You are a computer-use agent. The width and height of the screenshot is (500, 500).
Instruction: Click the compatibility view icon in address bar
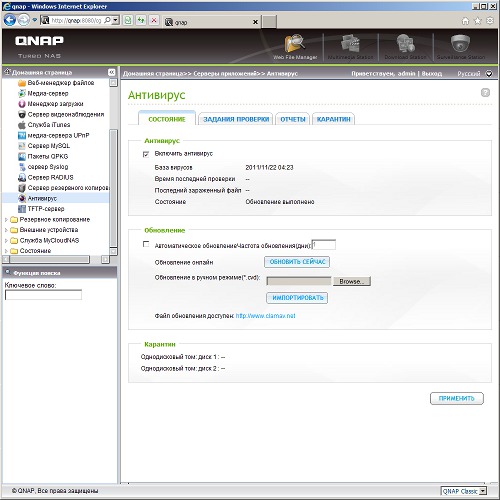128,21
